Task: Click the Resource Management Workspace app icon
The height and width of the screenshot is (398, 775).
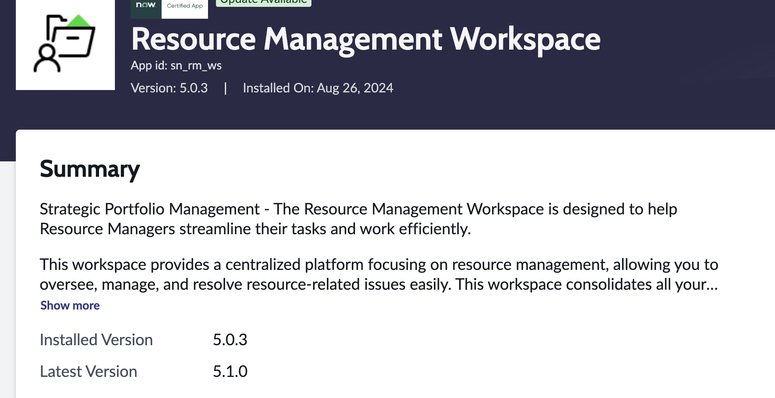Action: coord(65,44)
